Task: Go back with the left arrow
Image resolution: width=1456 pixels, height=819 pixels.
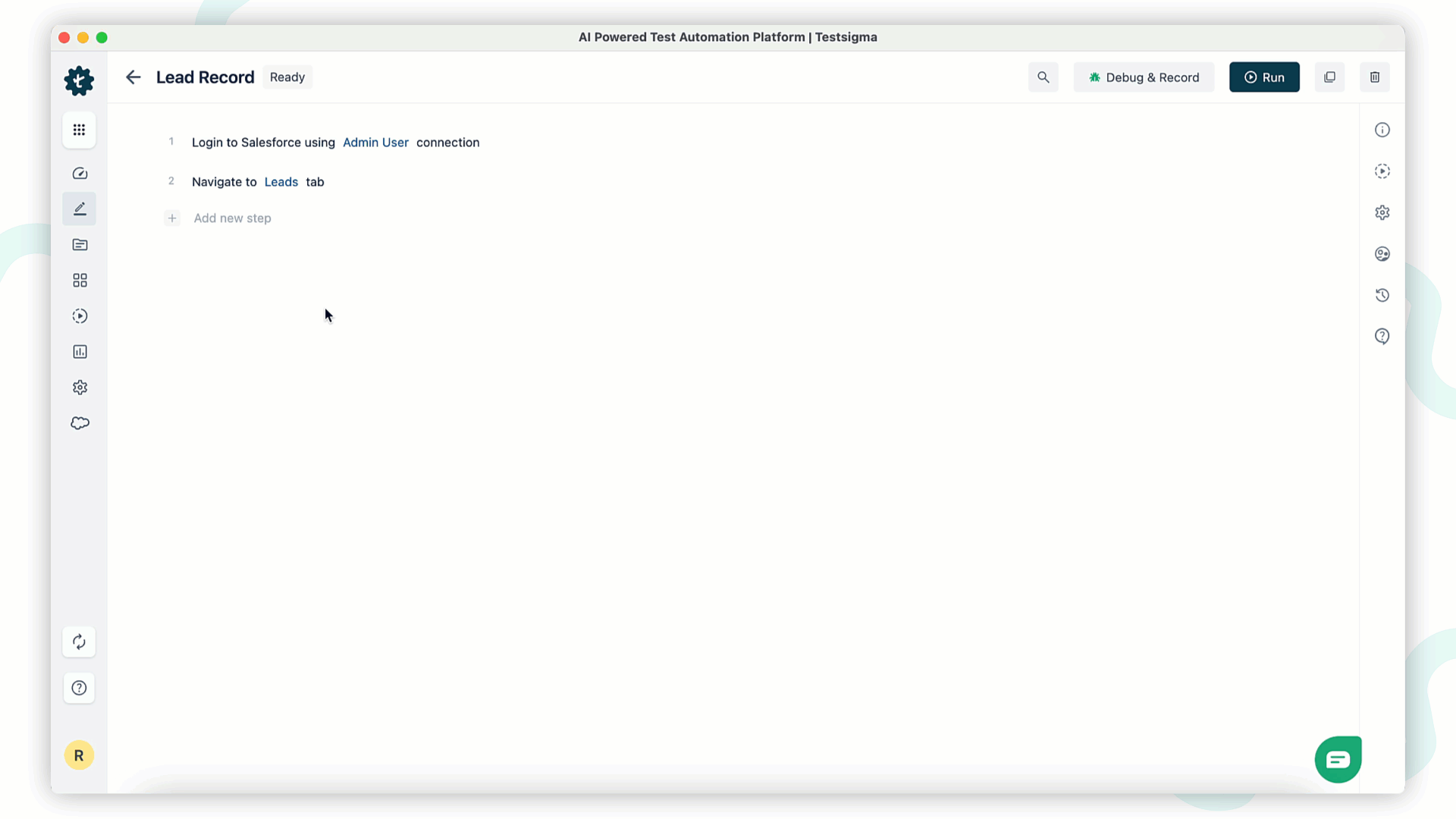Action: (x=133, y=77)
